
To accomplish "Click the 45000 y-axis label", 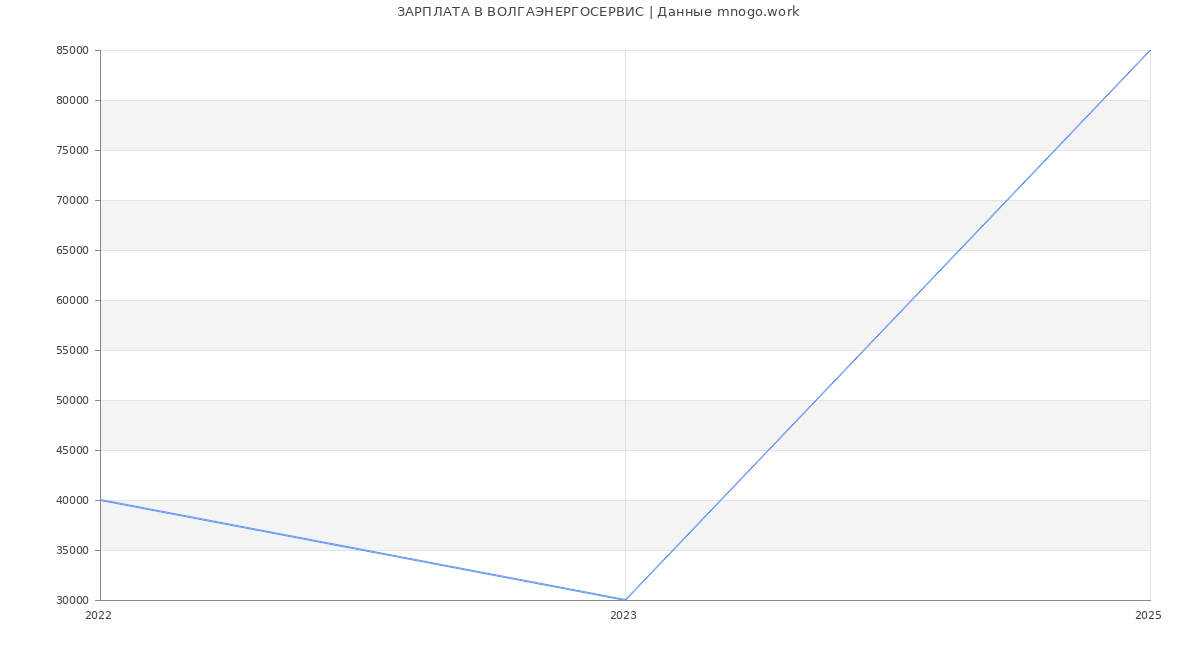I will [x=72, y=451].
